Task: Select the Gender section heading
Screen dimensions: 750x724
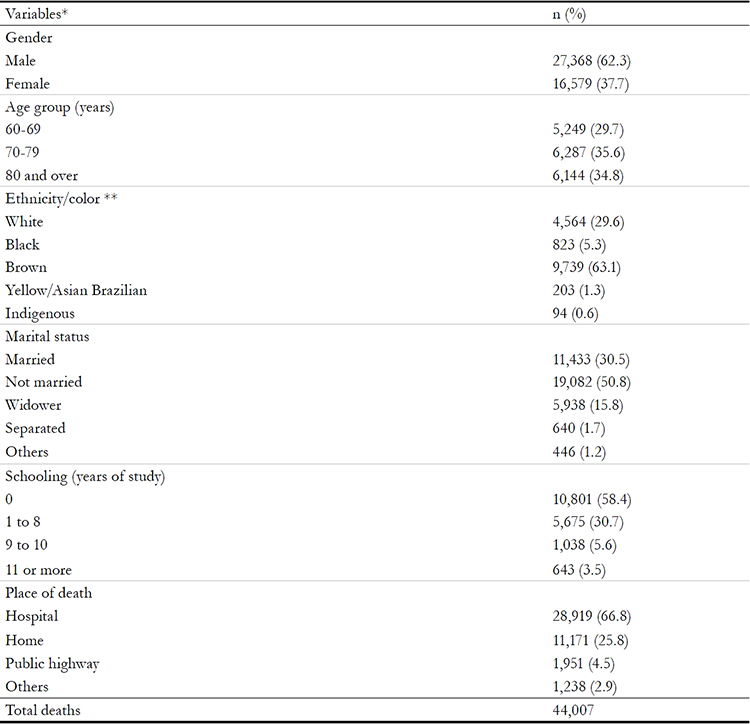Action: 29,37
